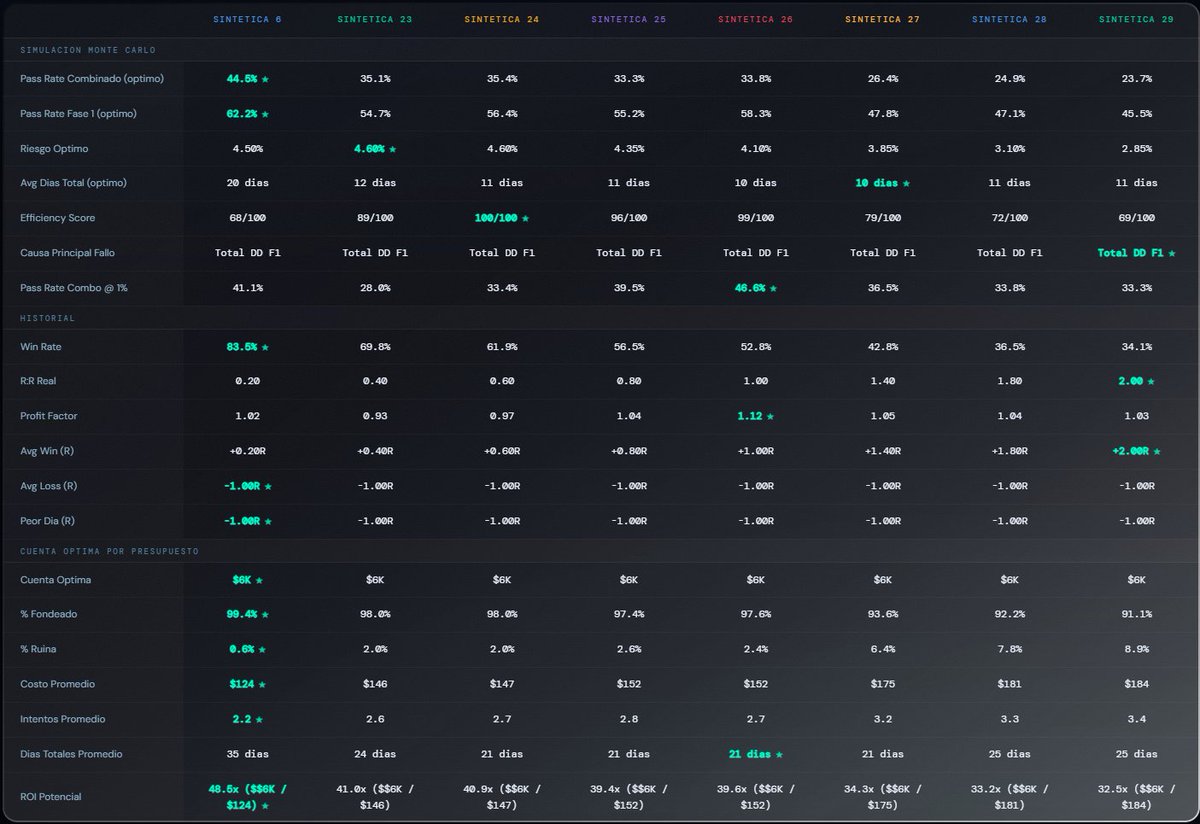Click the 2.85% Riesgo Optimo value

[x=1136, y=149]
